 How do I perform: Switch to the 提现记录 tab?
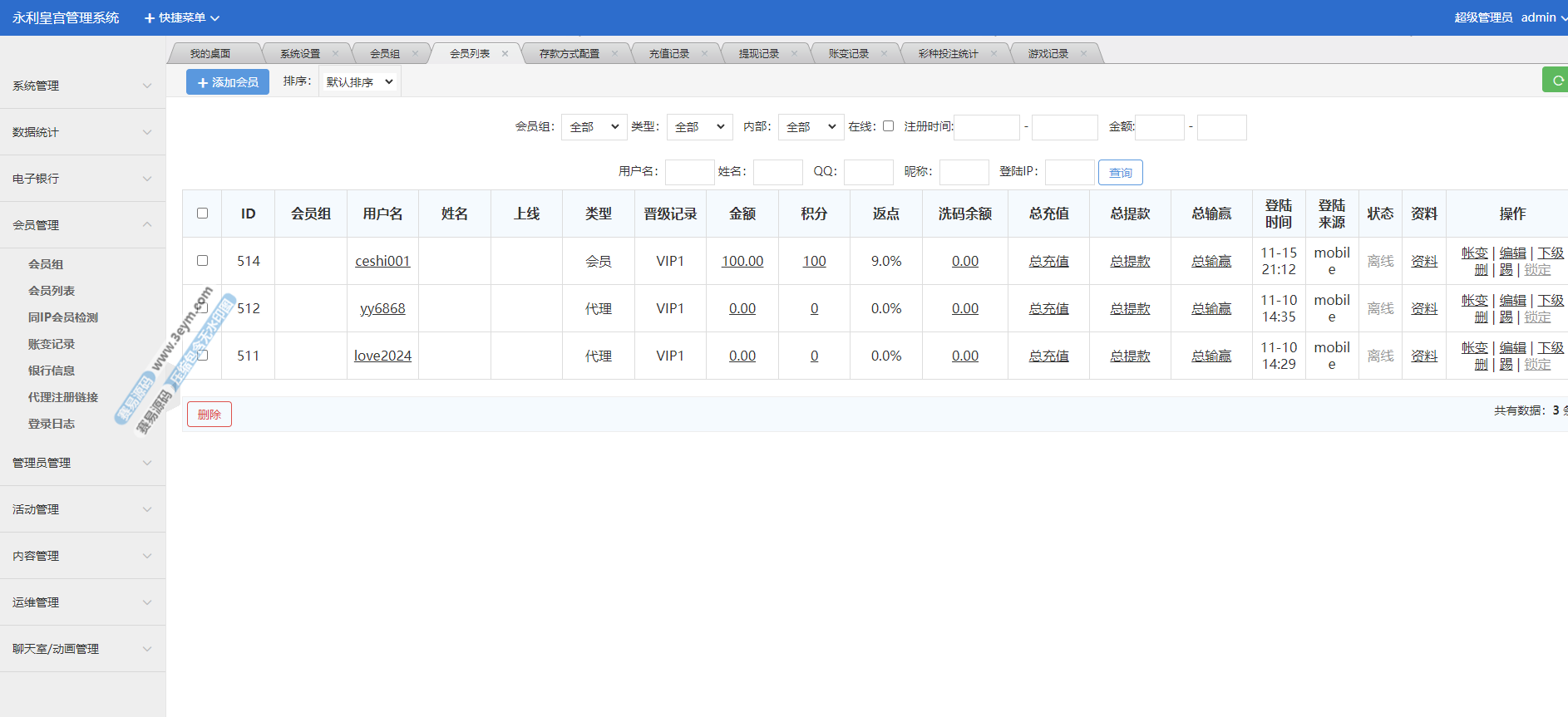pos(758,54)
